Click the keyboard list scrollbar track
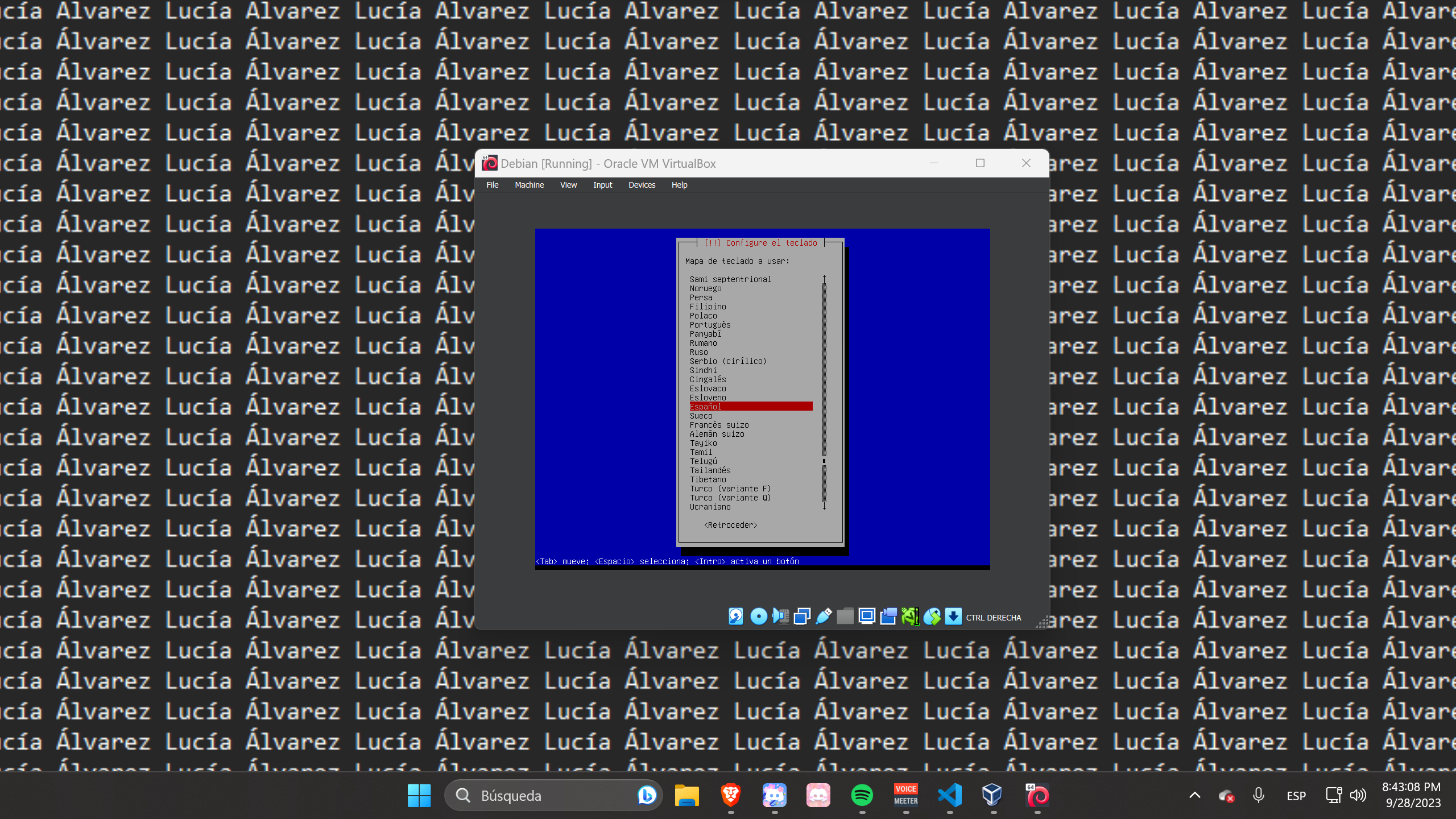 (x=824, y=370)
